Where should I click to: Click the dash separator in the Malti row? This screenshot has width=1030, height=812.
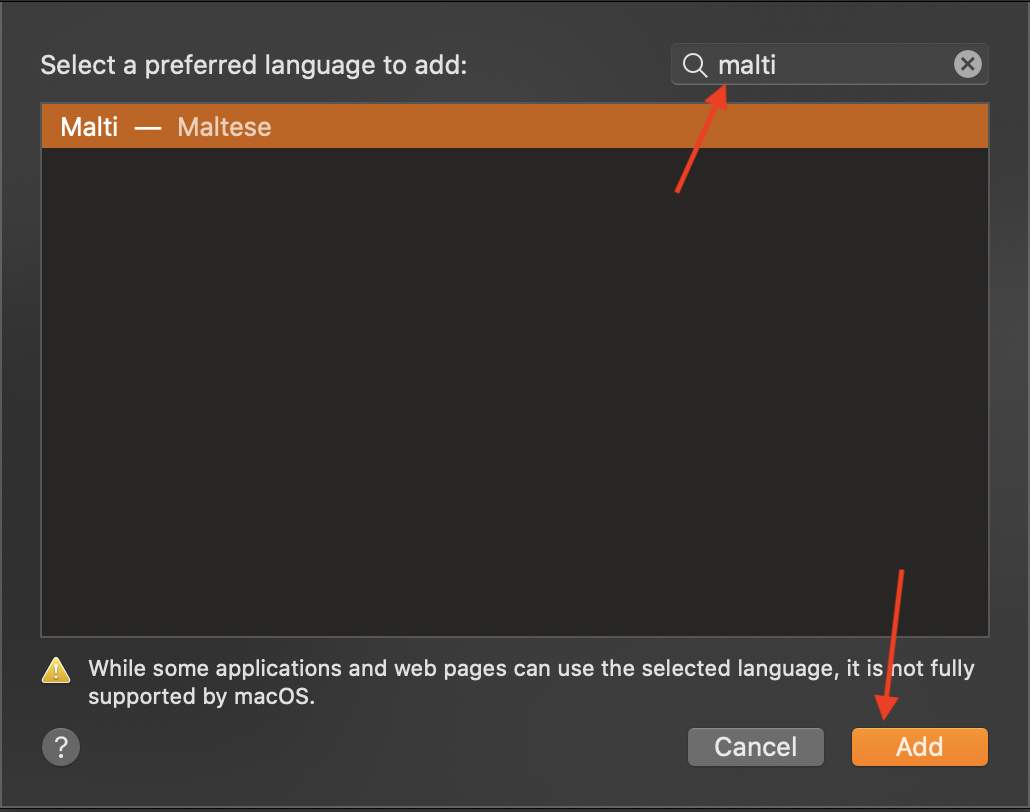coord(148,128)
